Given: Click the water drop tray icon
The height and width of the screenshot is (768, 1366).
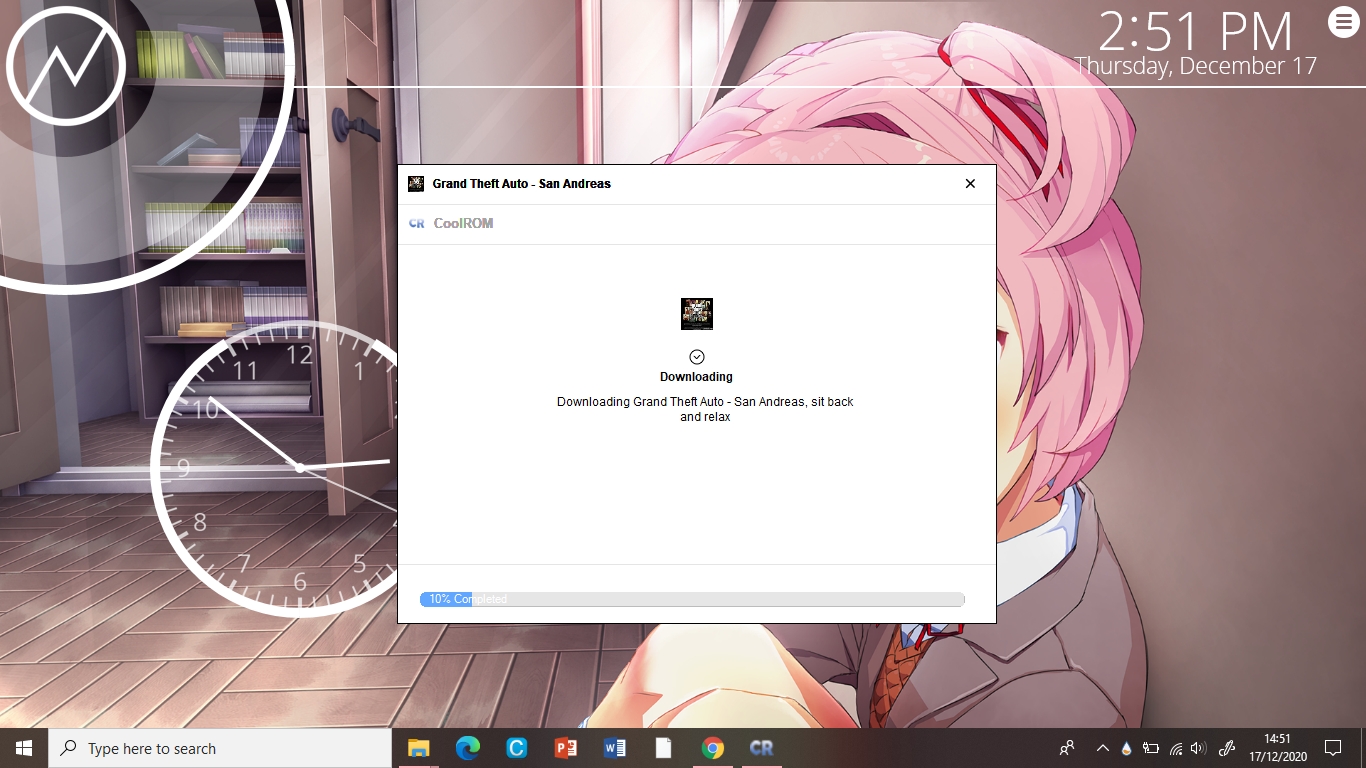Looking at the screenshot, I should pos(1127,748).
